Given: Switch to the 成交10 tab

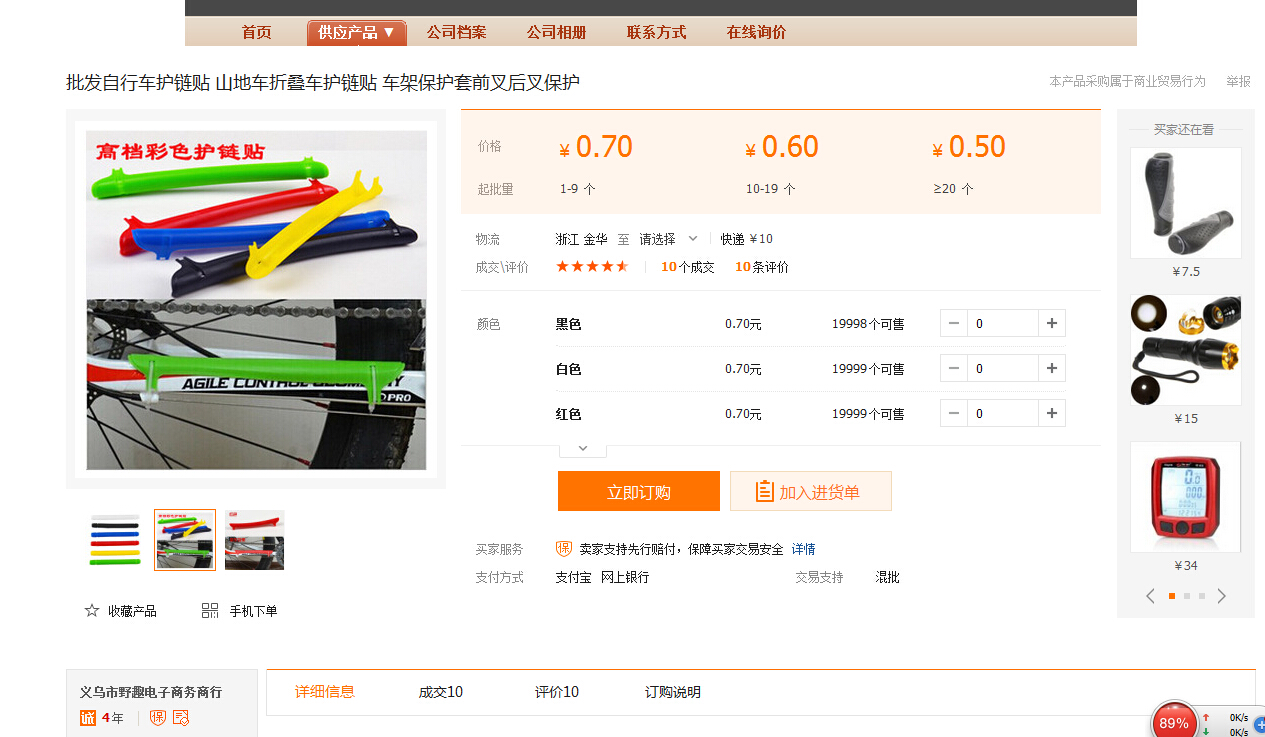Looking at the screenshot, I should click(x=440, y=692).
